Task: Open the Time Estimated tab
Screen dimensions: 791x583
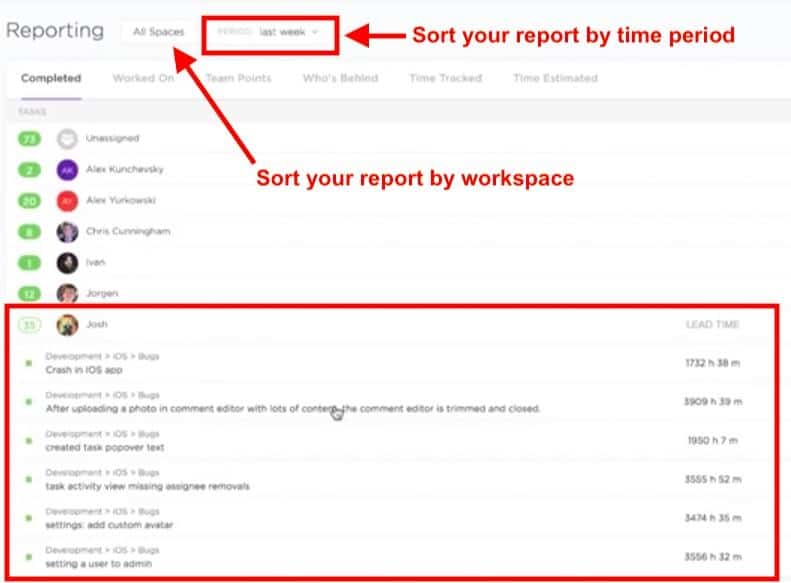Action: point(555,78)
